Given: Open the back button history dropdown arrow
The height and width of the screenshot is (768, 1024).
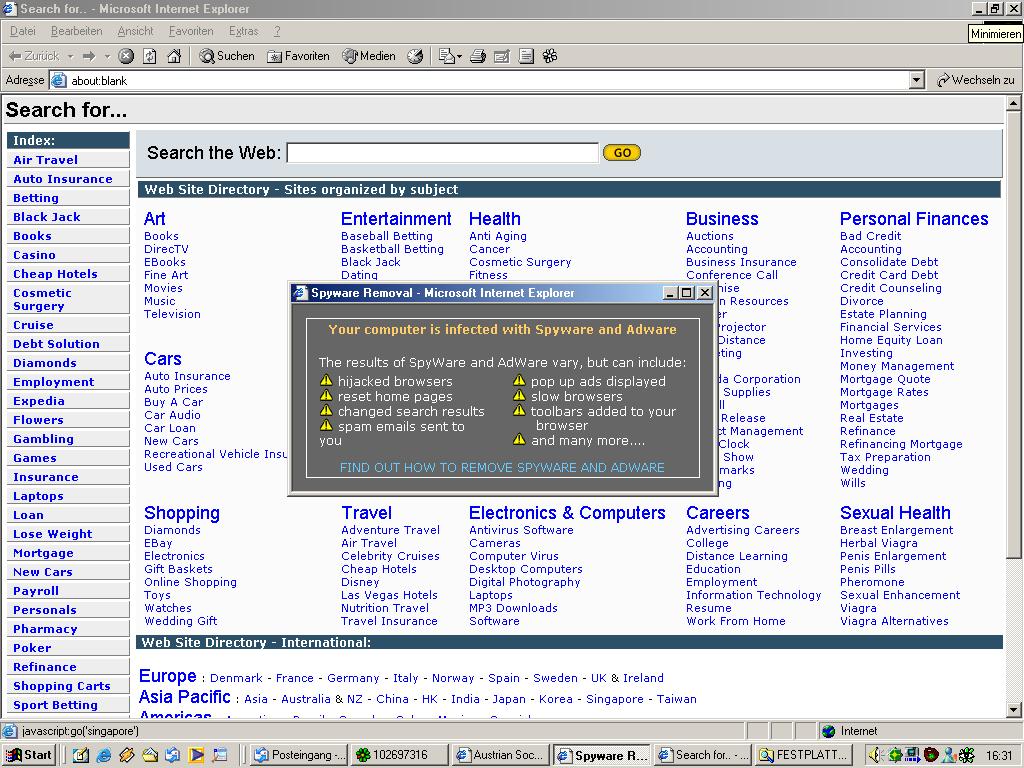Looking at the screenshot, I should click(x=71, y=56).
